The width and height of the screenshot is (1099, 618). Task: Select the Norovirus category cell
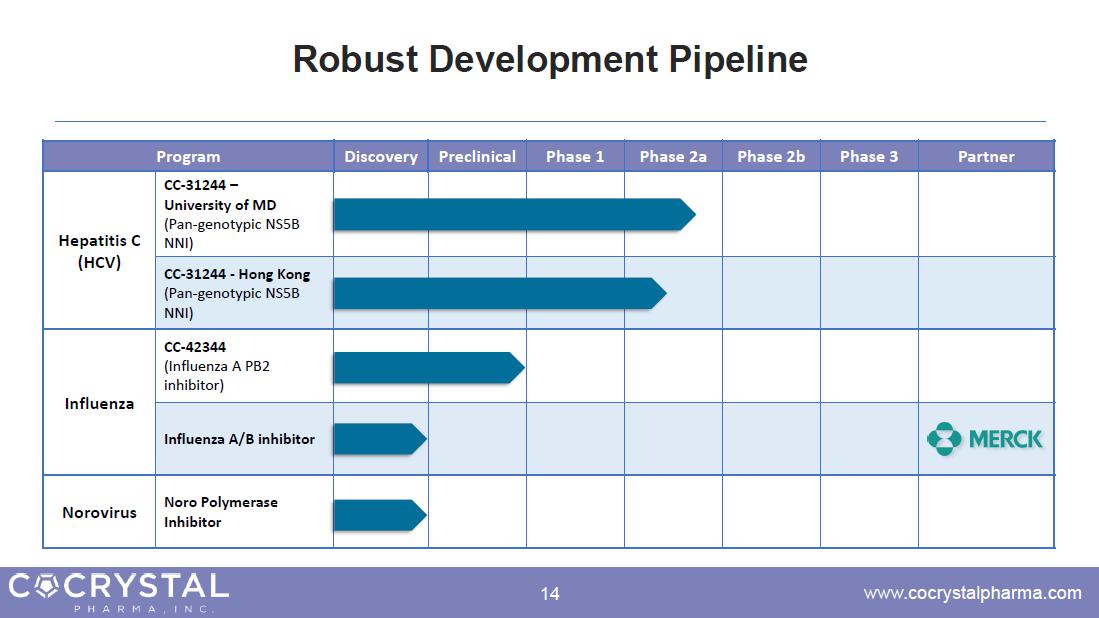point(100,512)
